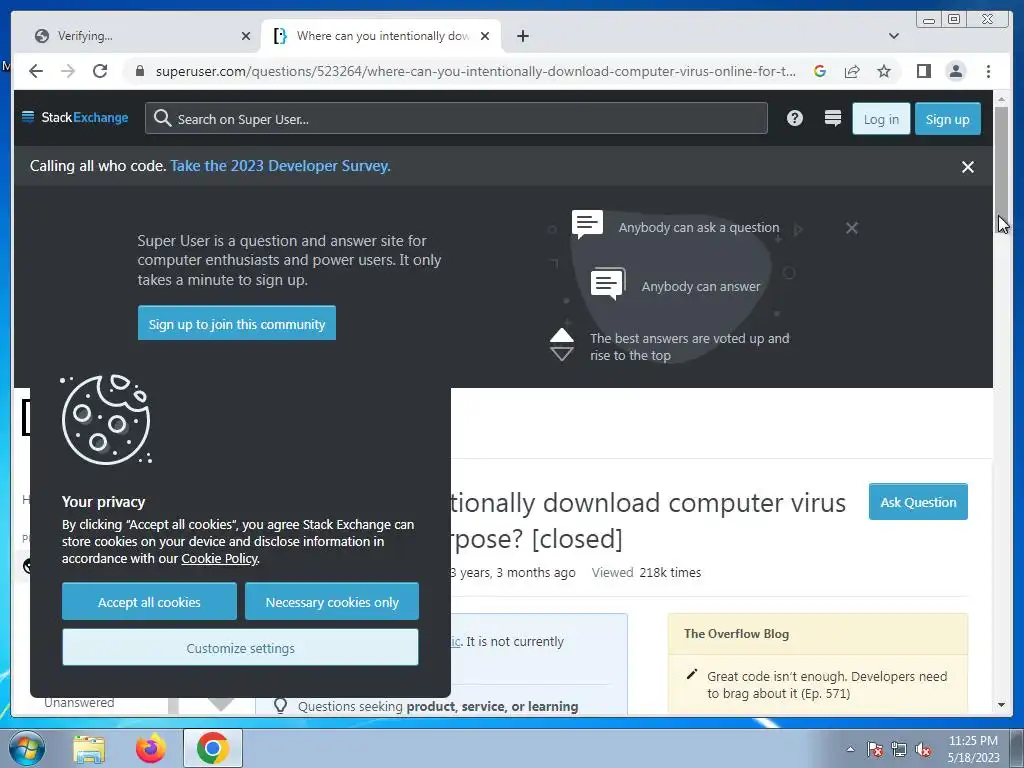Click the address bar URL
The image size is (1024, 768).
click(475, 71)
